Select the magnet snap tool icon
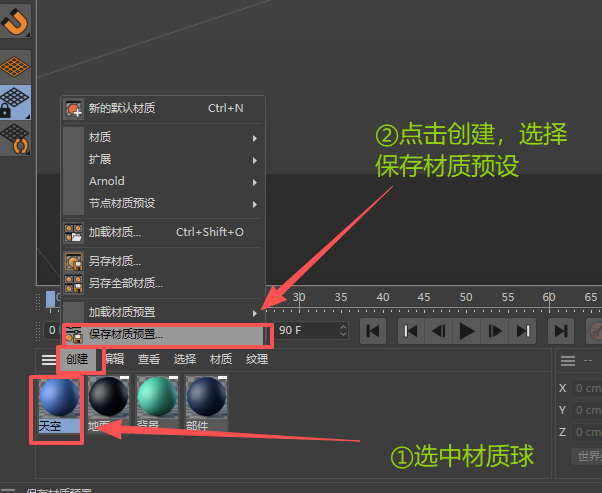Viewport: 602px width, 493px height. pyautogui.click(x=15, y=21)
